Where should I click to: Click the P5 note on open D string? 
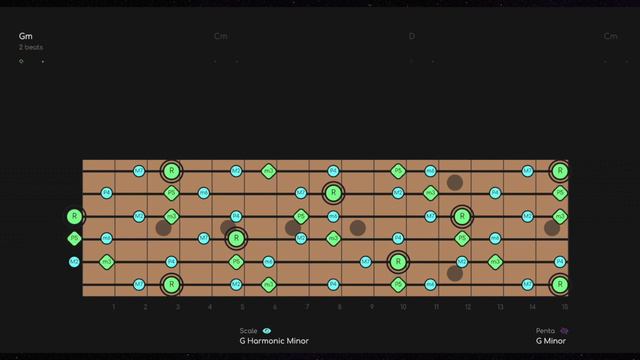[74, 238]
